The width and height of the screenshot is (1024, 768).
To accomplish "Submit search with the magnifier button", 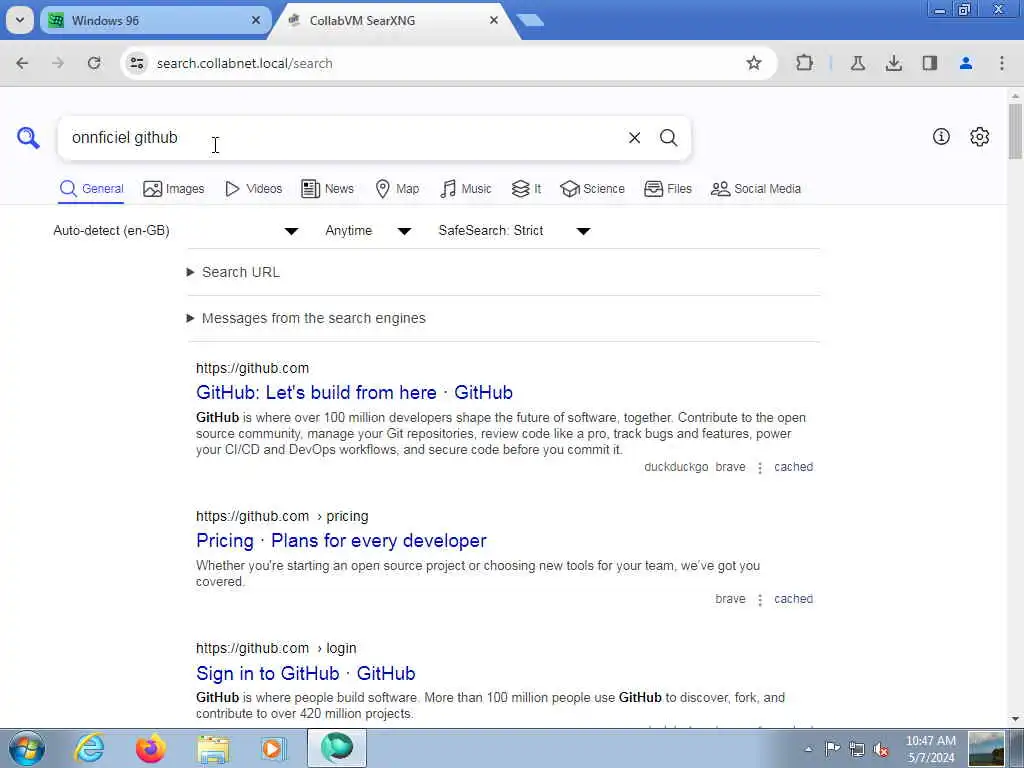I will point(668,138).
